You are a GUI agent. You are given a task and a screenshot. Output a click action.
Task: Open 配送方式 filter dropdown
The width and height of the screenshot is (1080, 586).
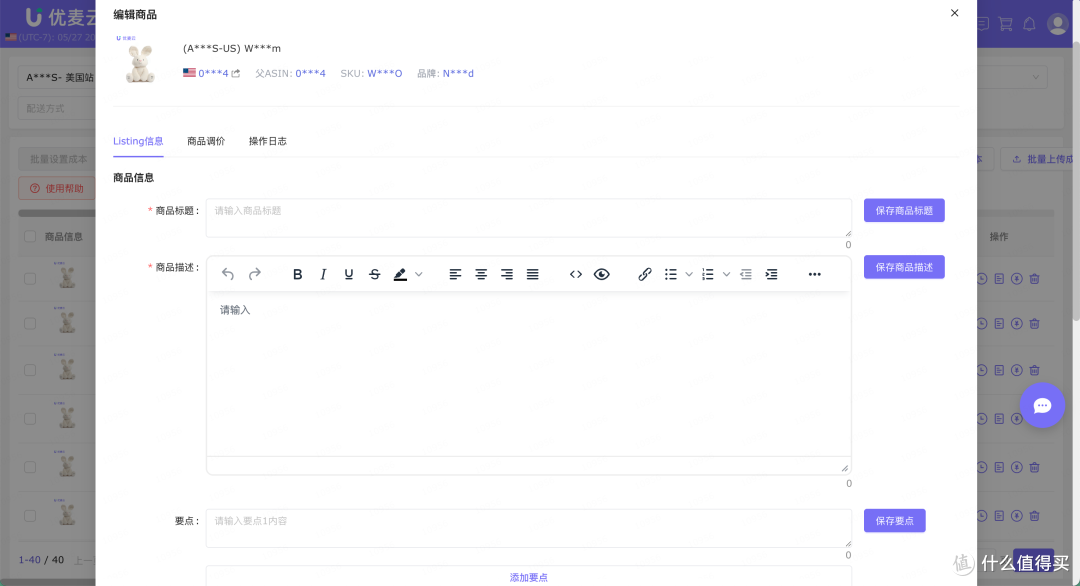coord(56,108)
